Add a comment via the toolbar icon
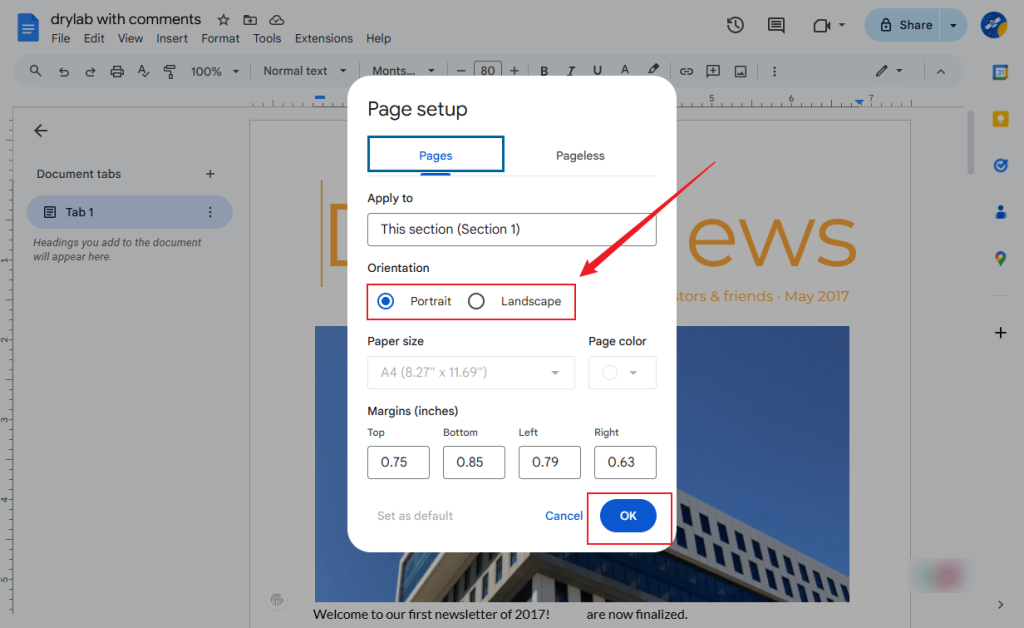This screenshot has height=628, width=1024. (x=713, y=70)
